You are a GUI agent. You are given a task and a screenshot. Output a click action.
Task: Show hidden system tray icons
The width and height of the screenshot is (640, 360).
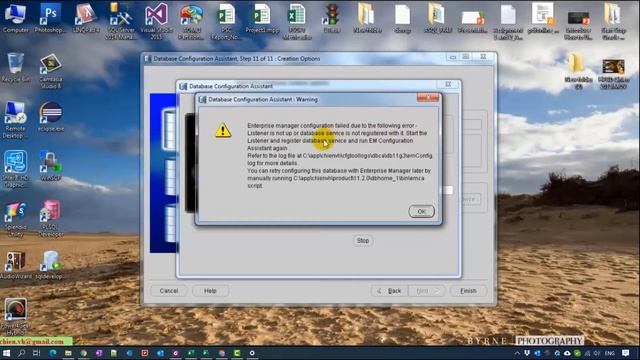[517, 353]
